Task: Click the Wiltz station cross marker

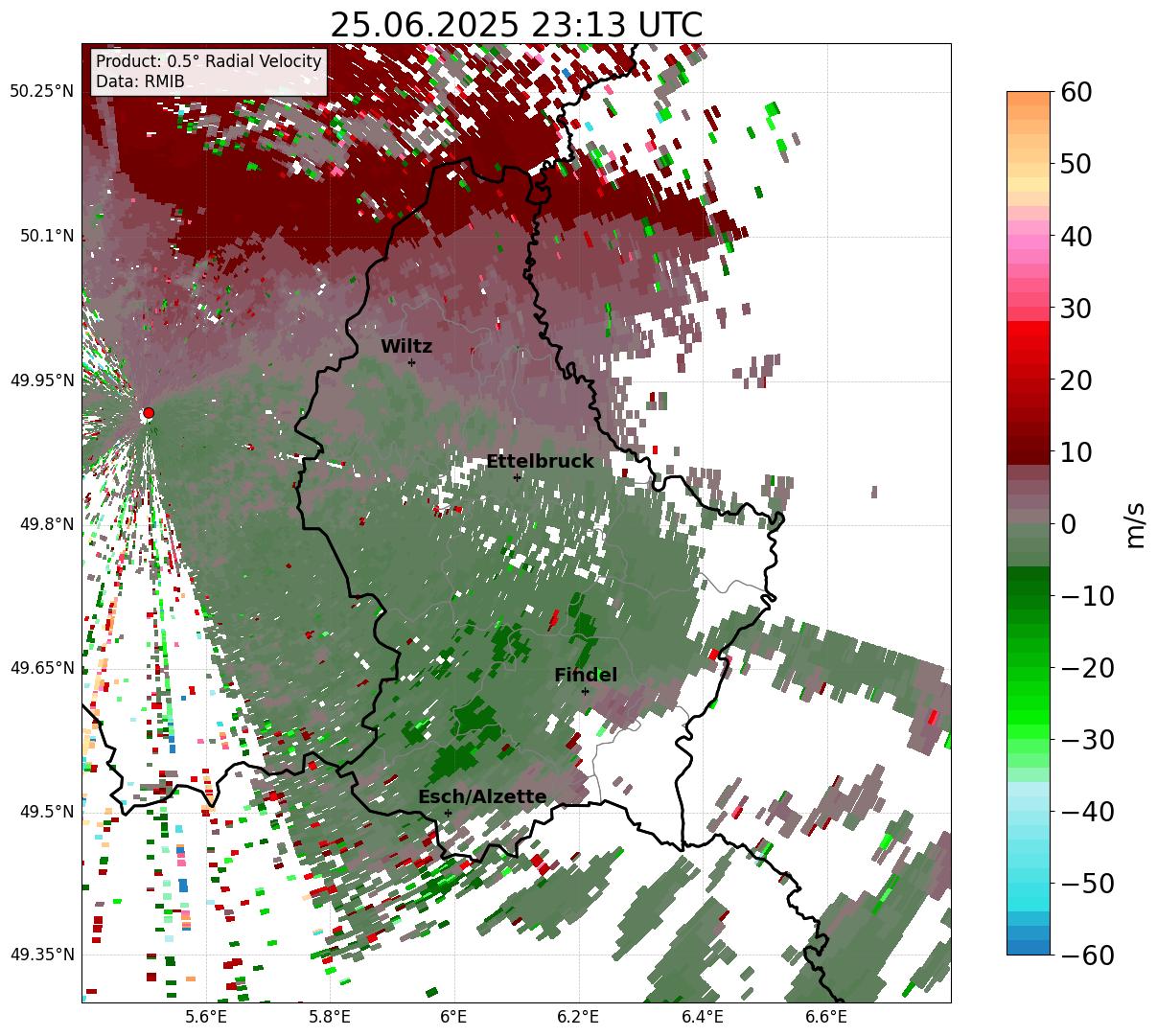Action: 411,362
